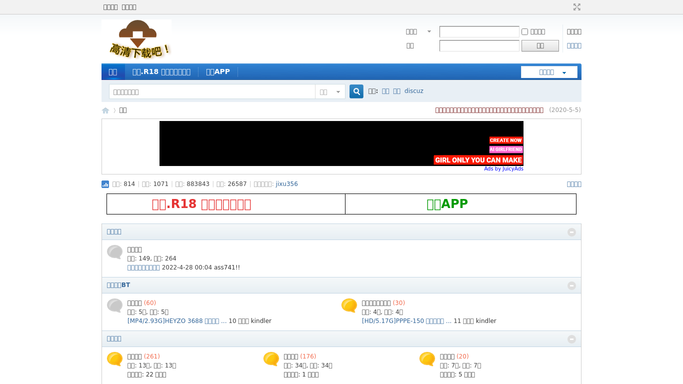Toggle the auto-login checkbox by username field
683x384 pixels.
click(x=524, y=32)
